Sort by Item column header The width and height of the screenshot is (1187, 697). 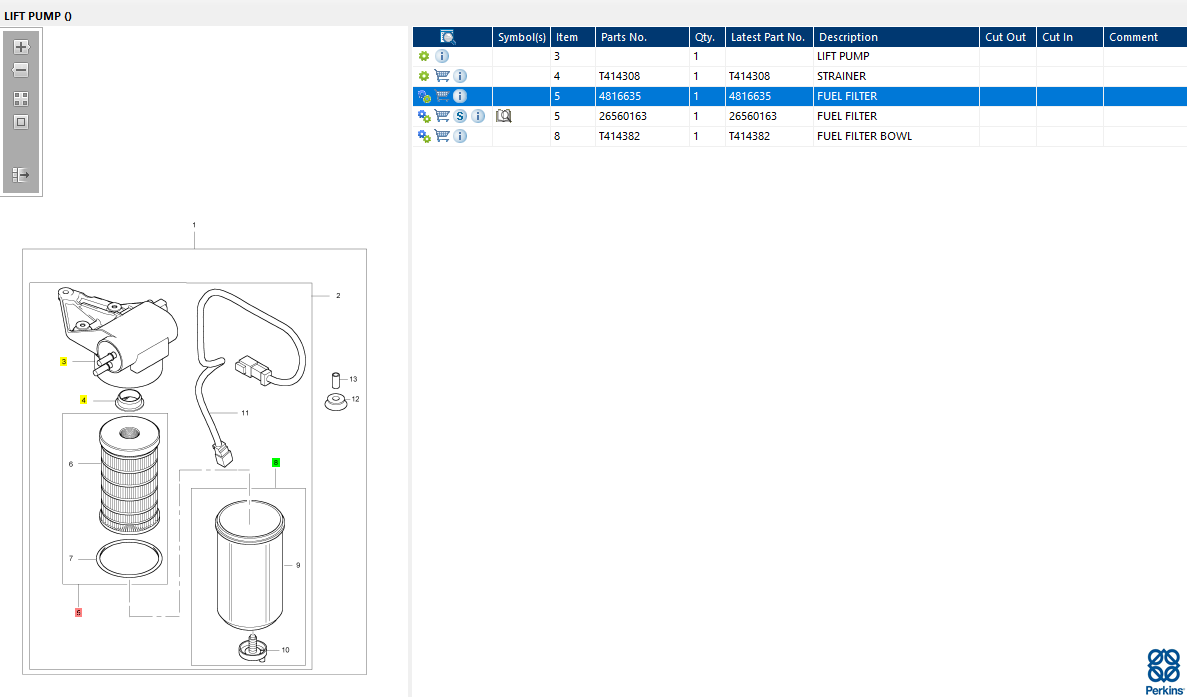(572, 37)
